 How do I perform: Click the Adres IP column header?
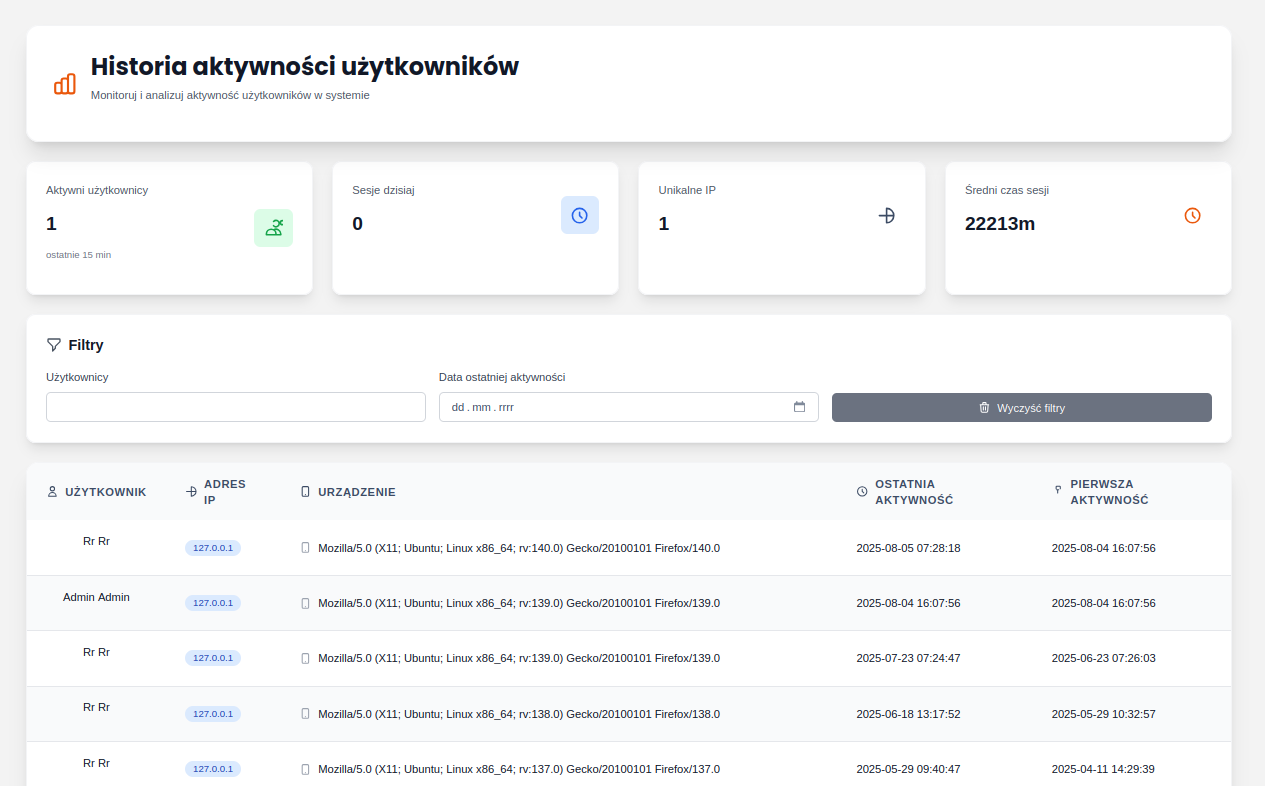(x=224, y=492)
